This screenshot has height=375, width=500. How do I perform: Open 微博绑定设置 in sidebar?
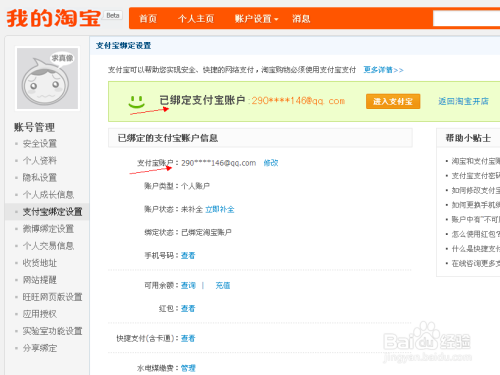click(x=48, y=229)
